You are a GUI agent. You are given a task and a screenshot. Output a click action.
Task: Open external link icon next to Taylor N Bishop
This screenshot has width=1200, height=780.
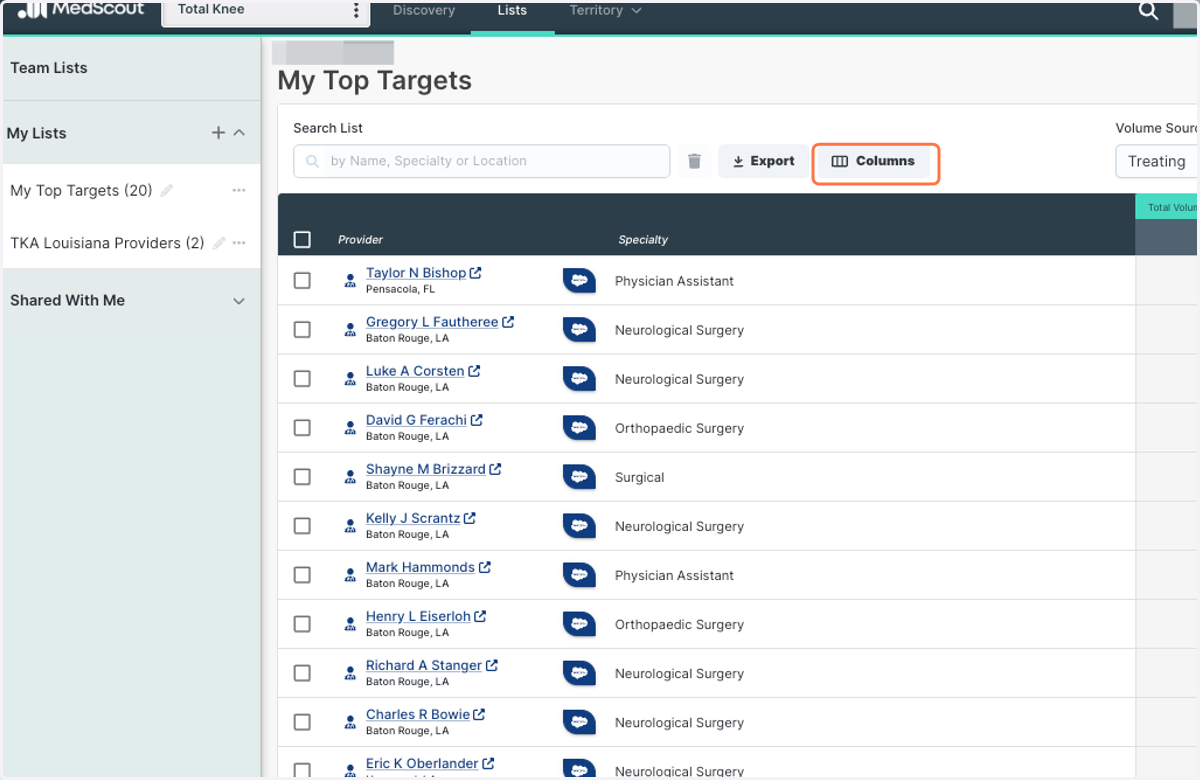click(x=476, y=273)
